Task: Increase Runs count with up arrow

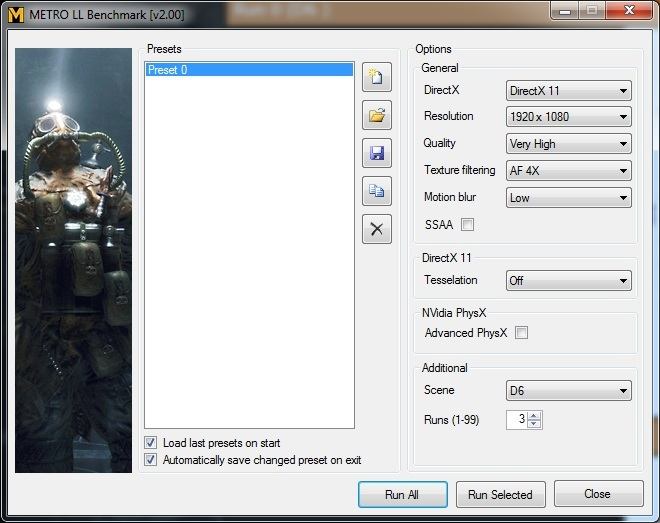Action: click(534, 416)
